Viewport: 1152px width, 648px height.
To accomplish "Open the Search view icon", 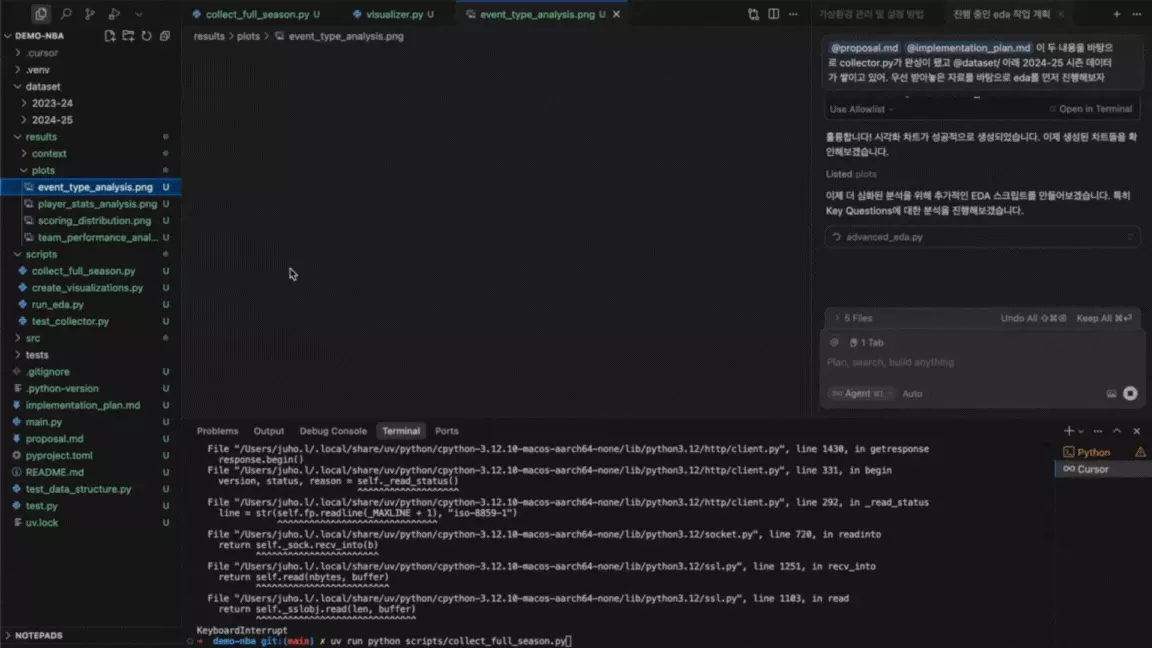I will [66, 13].
